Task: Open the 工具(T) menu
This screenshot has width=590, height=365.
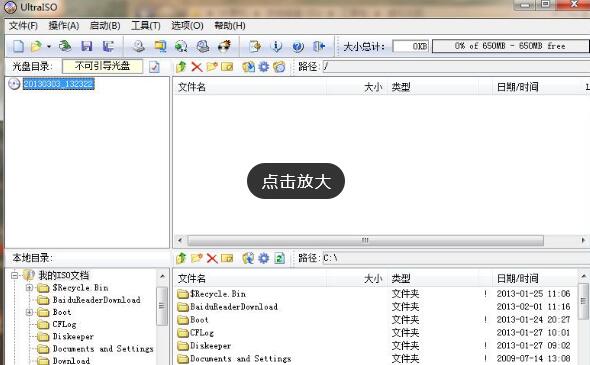Action: pyautogui.click(x=146, y=26)
